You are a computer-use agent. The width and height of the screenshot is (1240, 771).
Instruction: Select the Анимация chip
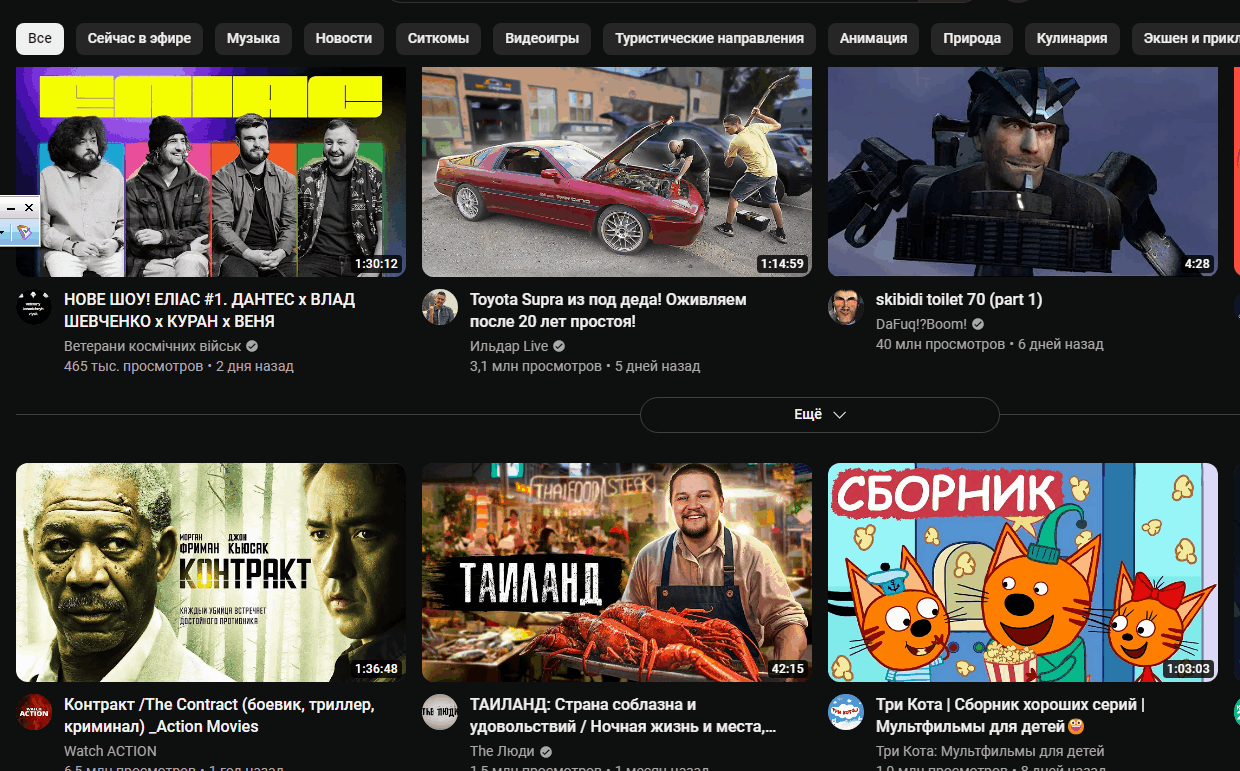[873, 39]
